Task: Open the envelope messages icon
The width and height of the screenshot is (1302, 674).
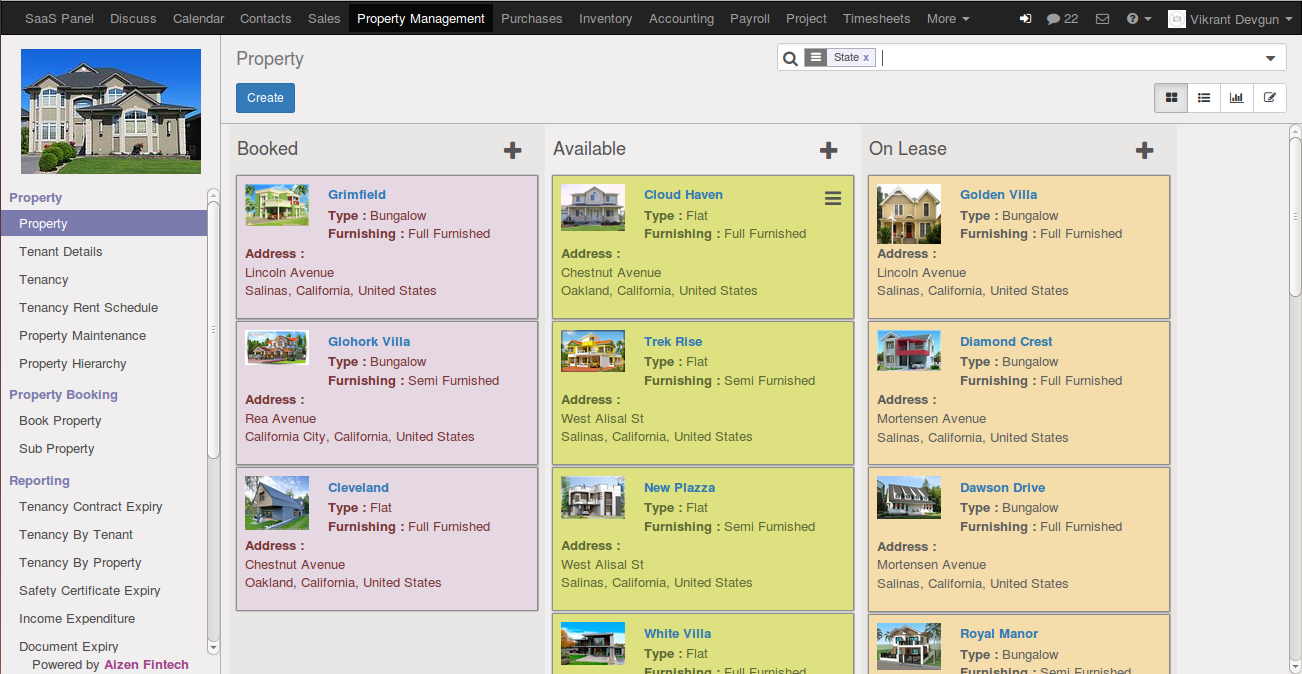Action: (x=1102, y=19)
